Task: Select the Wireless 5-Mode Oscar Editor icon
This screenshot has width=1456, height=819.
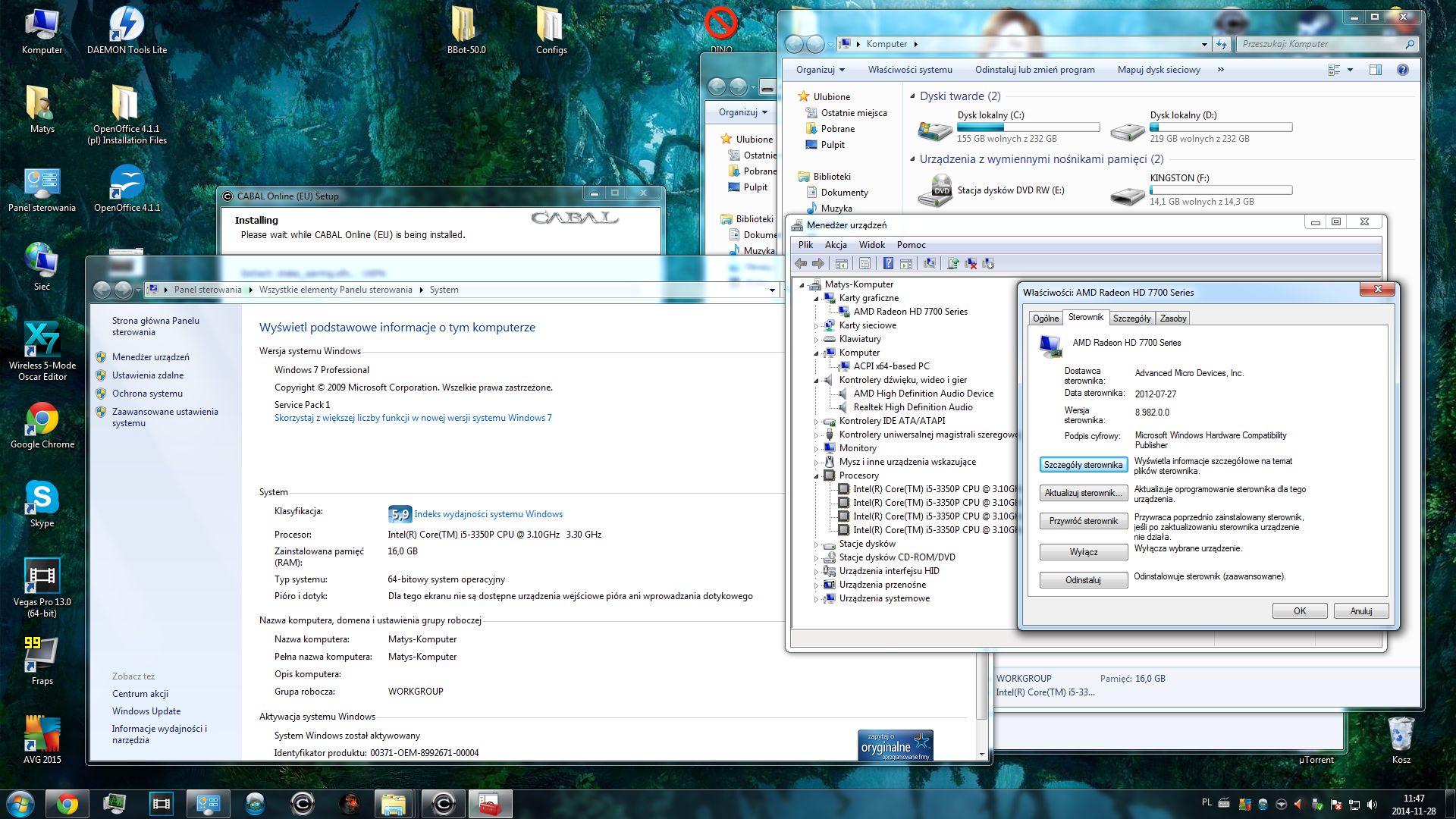Action: point(42,351)
